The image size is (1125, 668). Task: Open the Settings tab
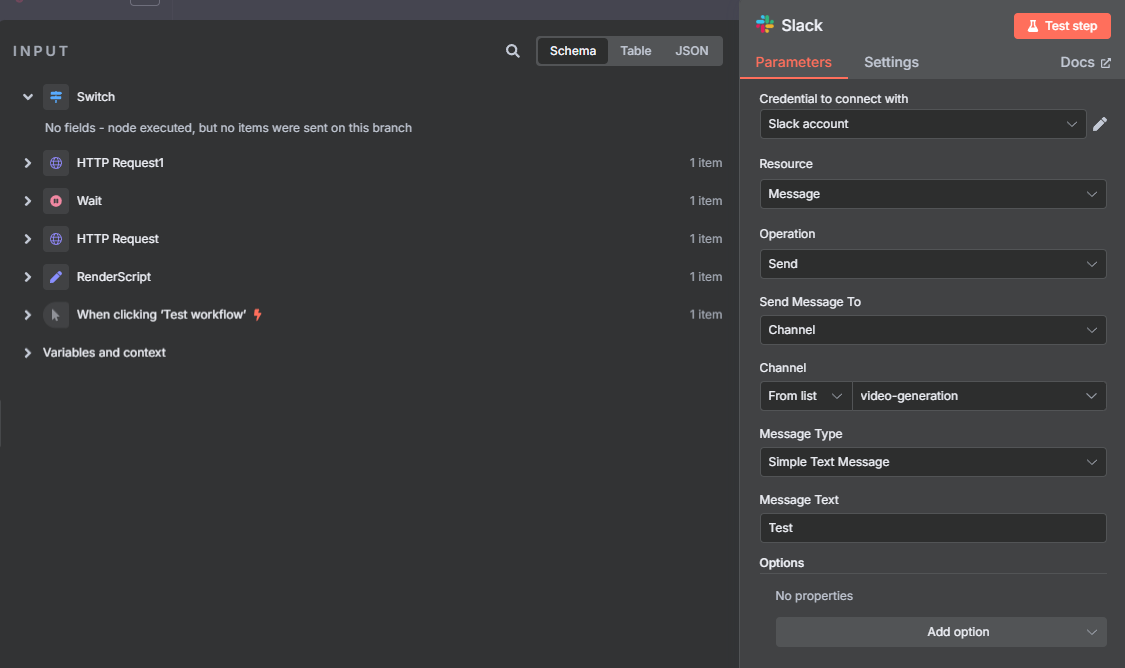[x=891, y=62]
